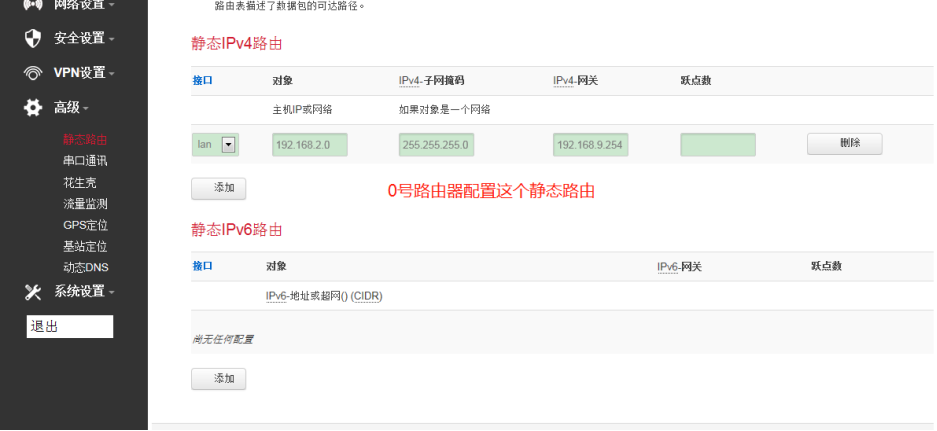The image size is (937, 431).
Task: Click 删除 to remove IPv4 route
Action: point(844,144)
